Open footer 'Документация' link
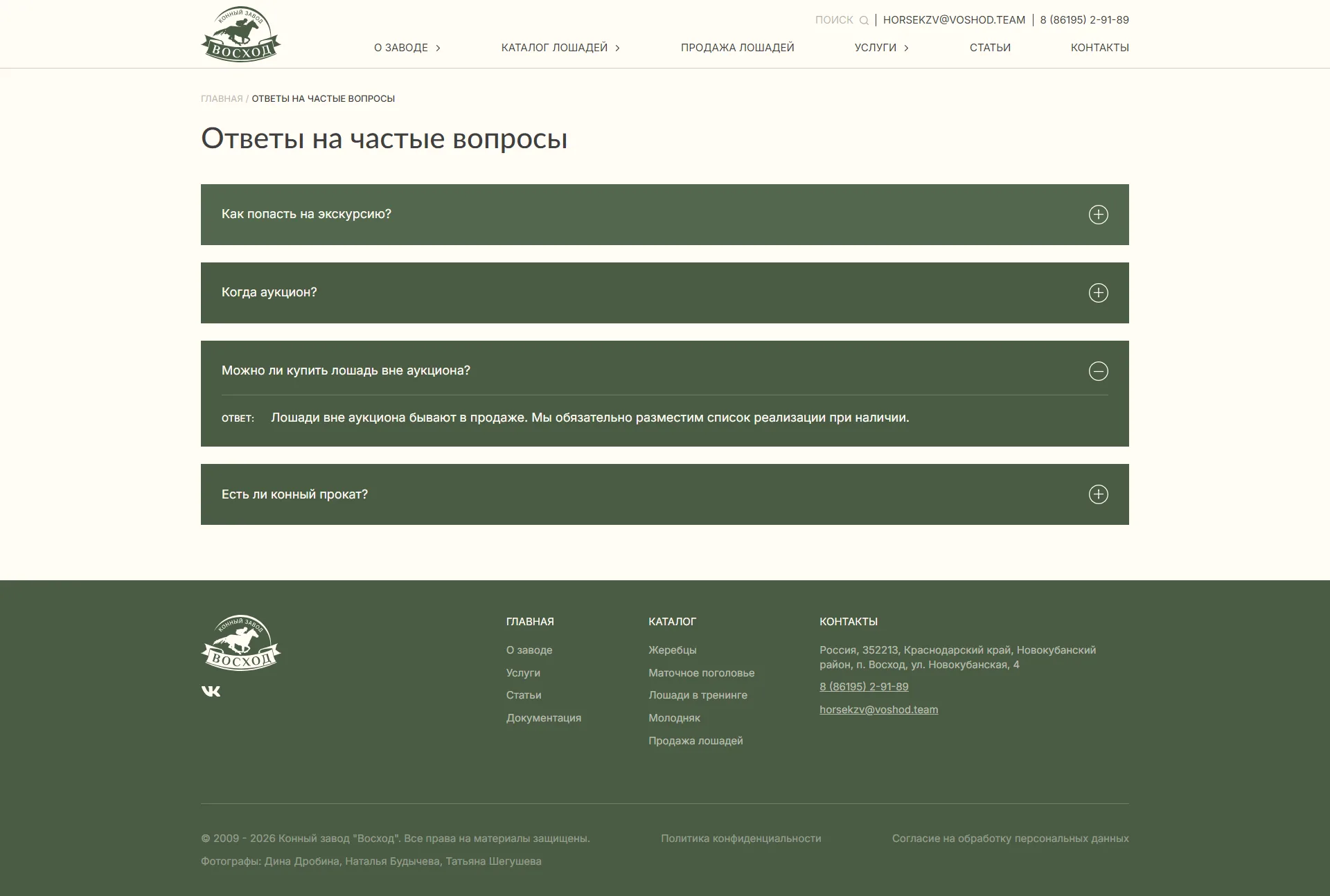Screen dimensions: 1330x896 (x=544, y=718)
